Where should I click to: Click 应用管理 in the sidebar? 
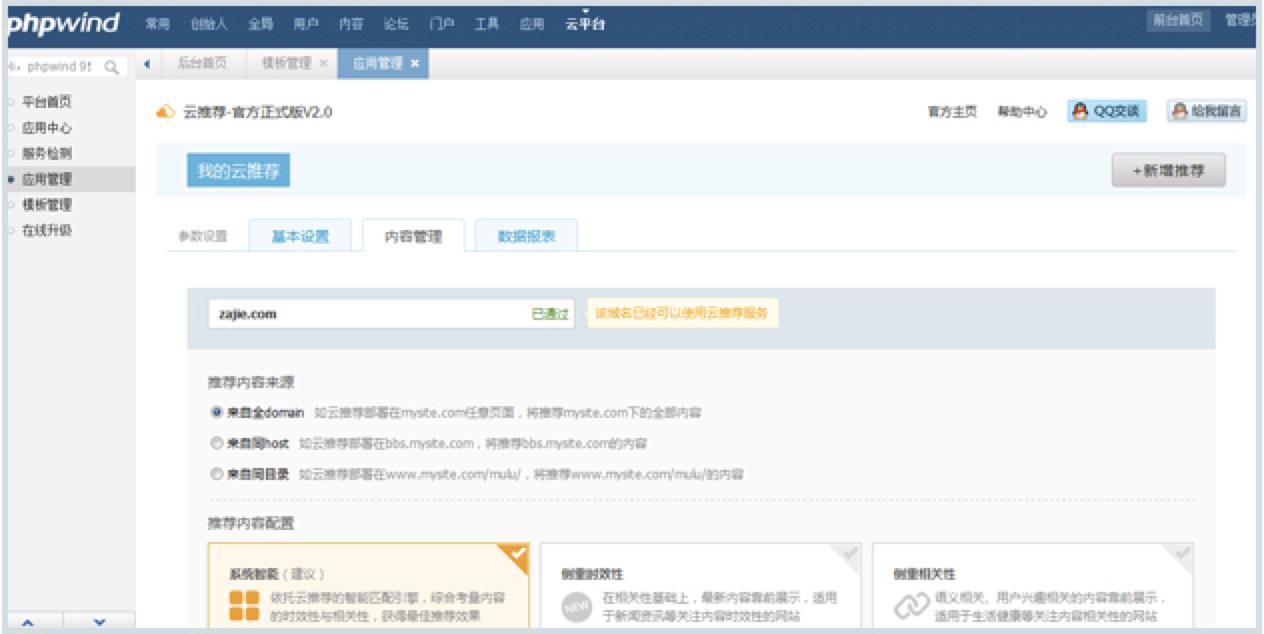47,179
